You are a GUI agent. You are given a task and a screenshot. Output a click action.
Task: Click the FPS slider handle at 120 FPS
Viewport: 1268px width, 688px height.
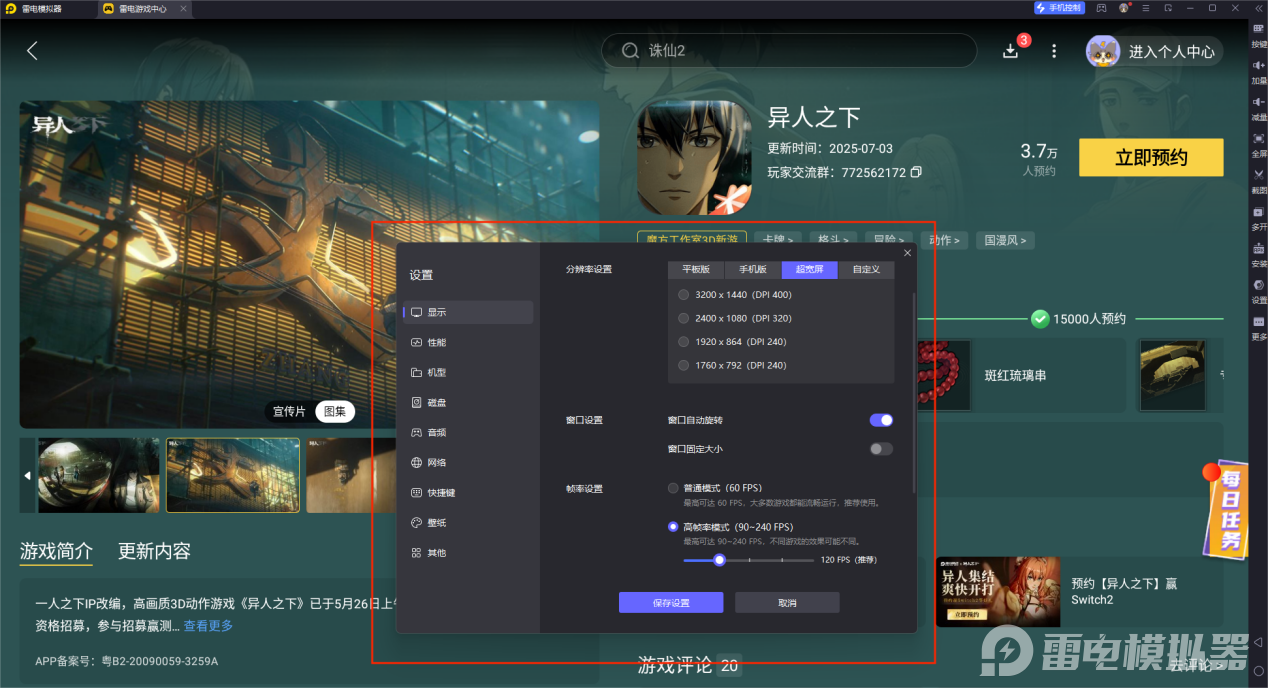pyautogui.click(x=719, y=560)
